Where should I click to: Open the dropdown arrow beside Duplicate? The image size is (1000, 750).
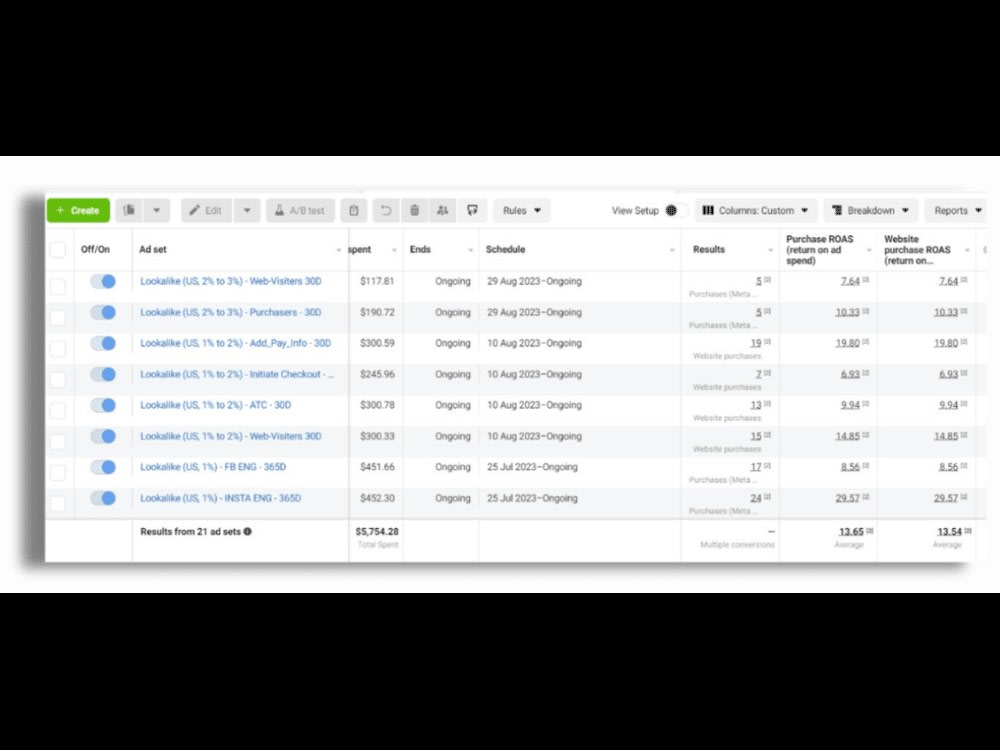(x=157, y=210)
